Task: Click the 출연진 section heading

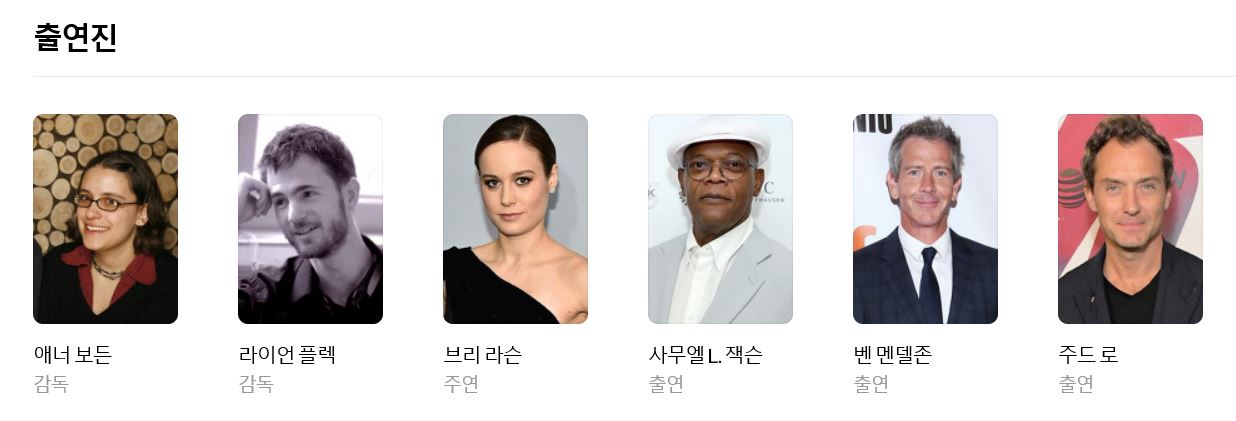Action: (x=76, y=37)
